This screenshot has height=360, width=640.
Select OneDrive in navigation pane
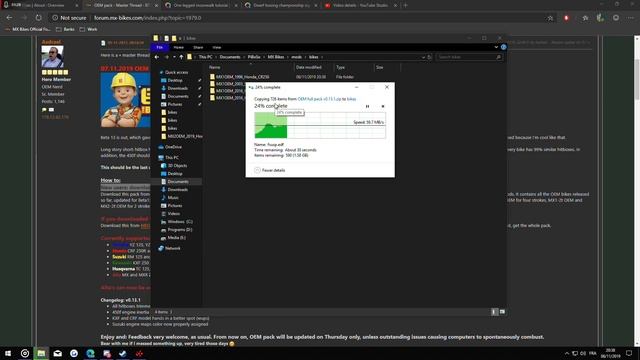(173, 147)
